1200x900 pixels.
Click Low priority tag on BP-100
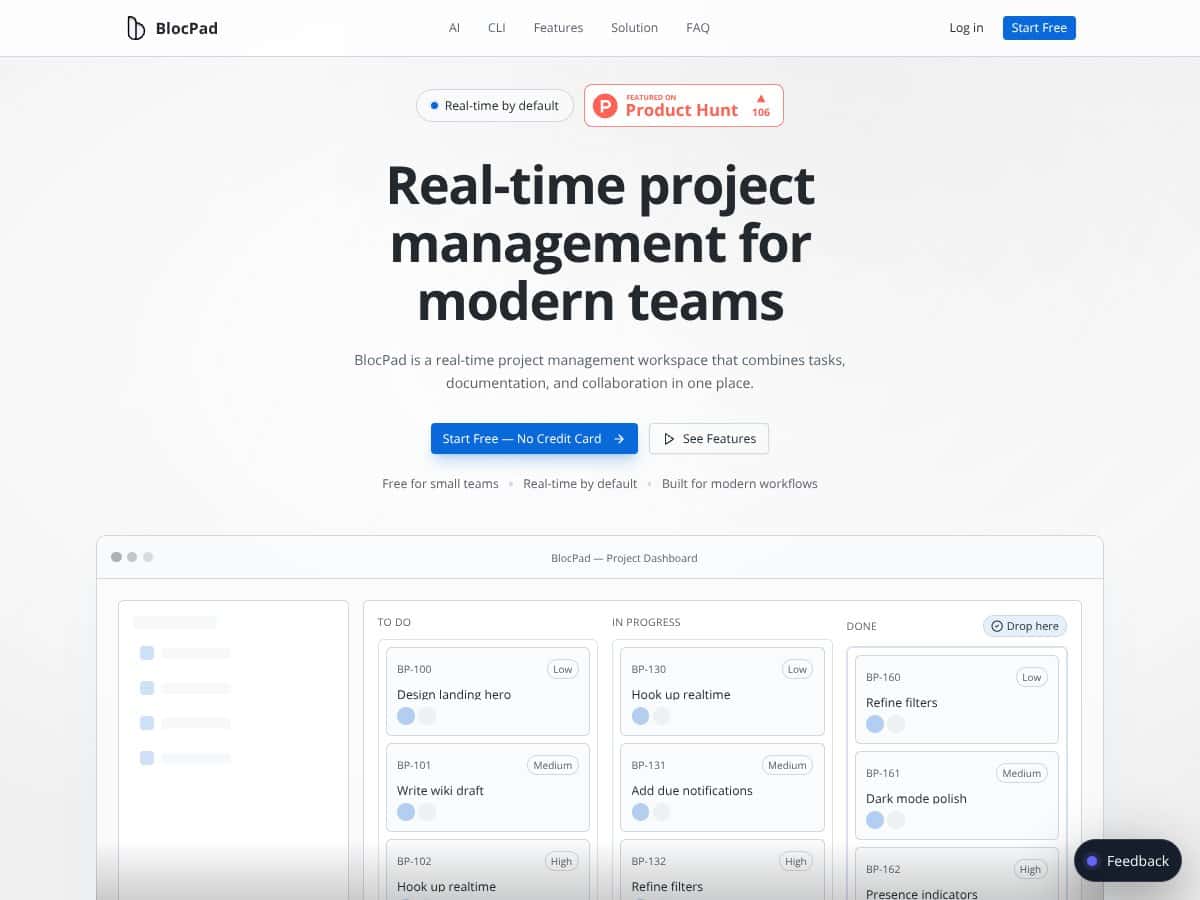pyautogui.click(x=563, y=669)
